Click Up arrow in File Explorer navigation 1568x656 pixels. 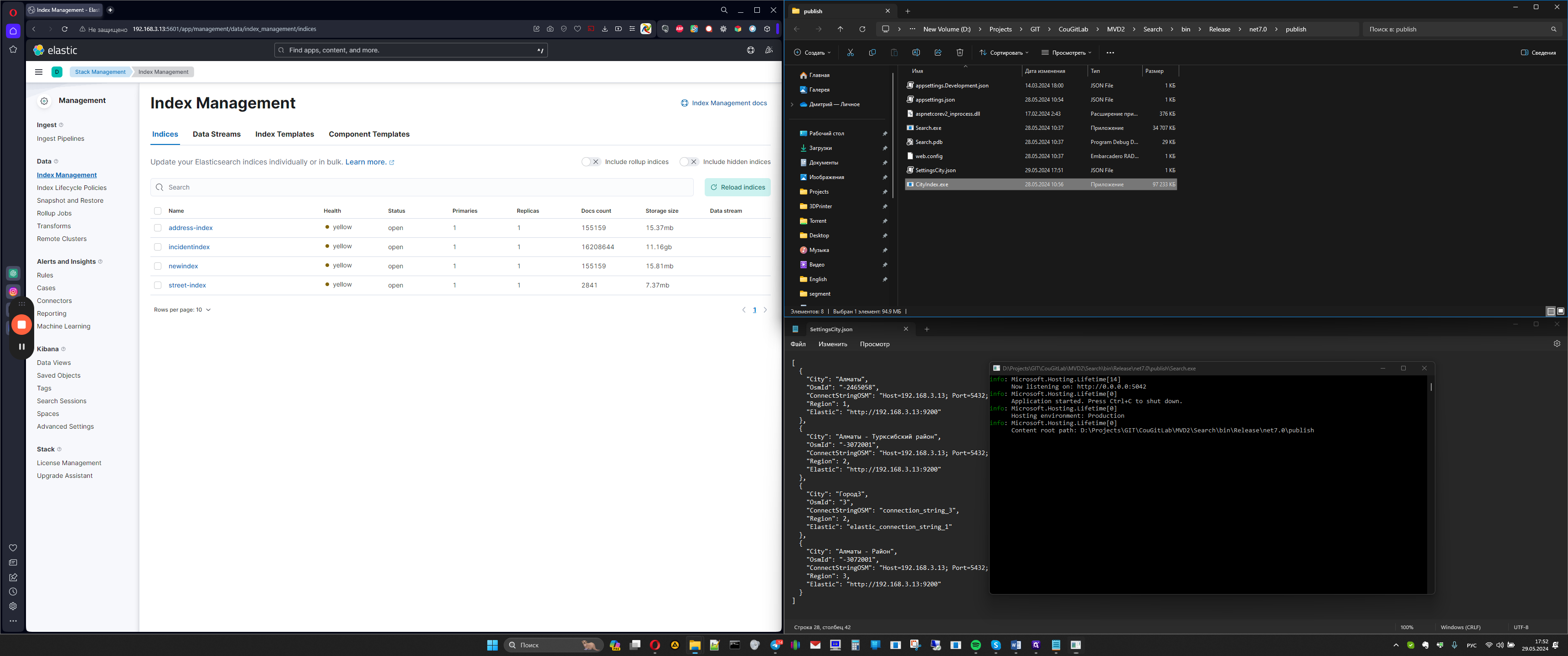840,29
